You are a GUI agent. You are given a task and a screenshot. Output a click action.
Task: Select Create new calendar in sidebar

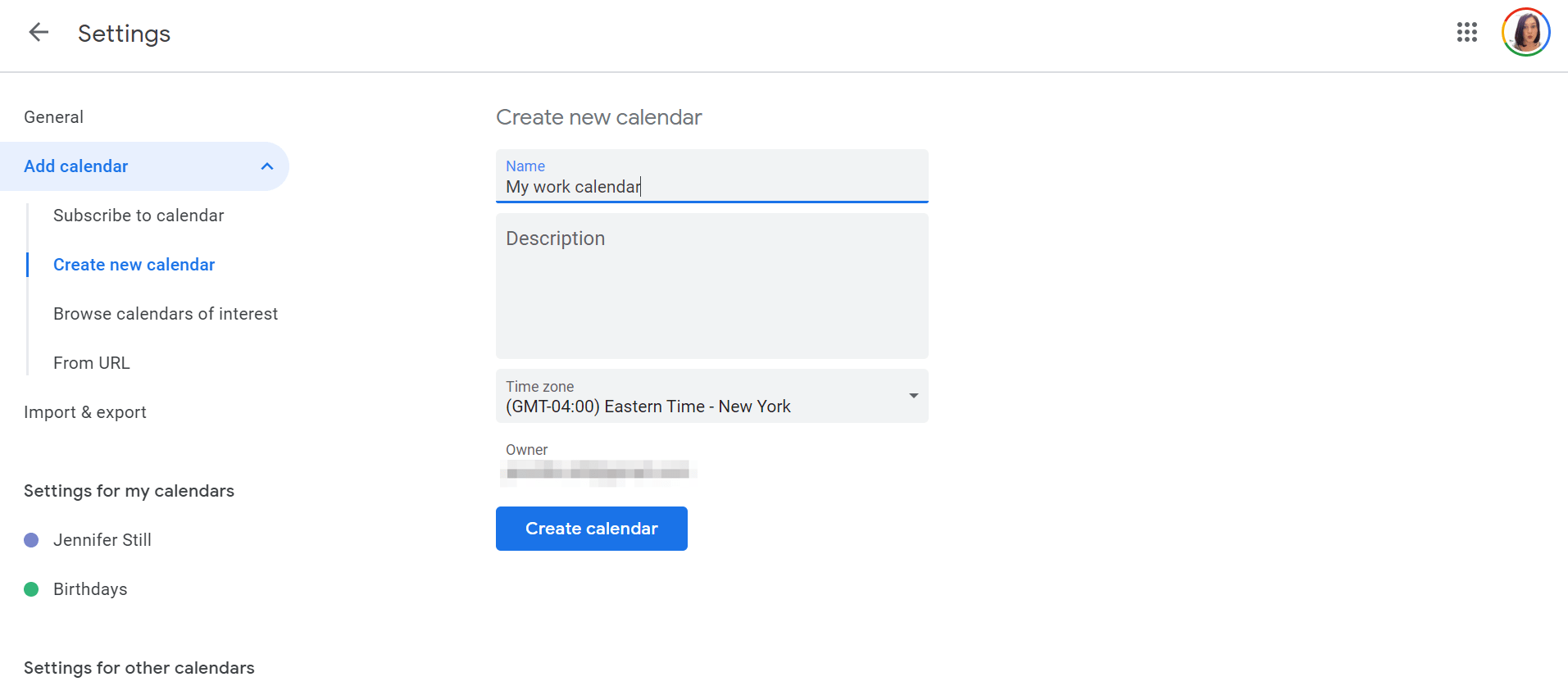pos(134,265)
